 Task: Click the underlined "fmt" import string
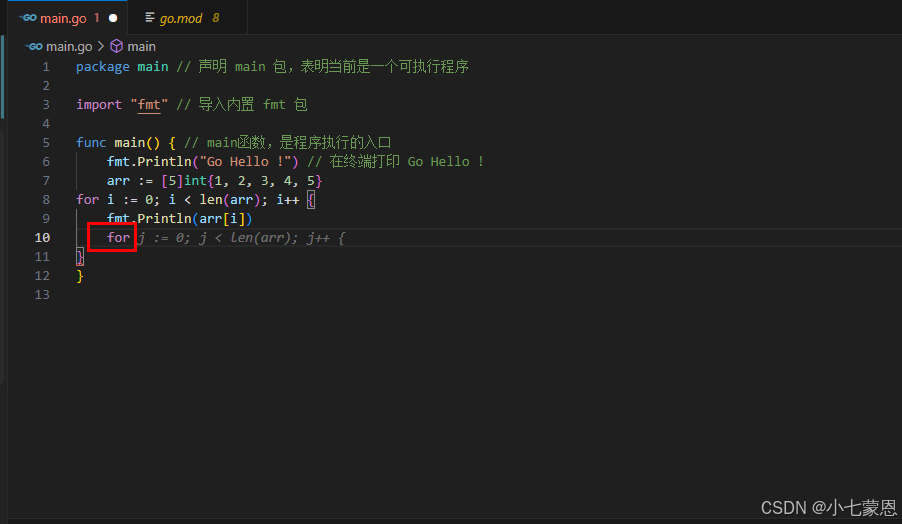(x=149, y=105)
